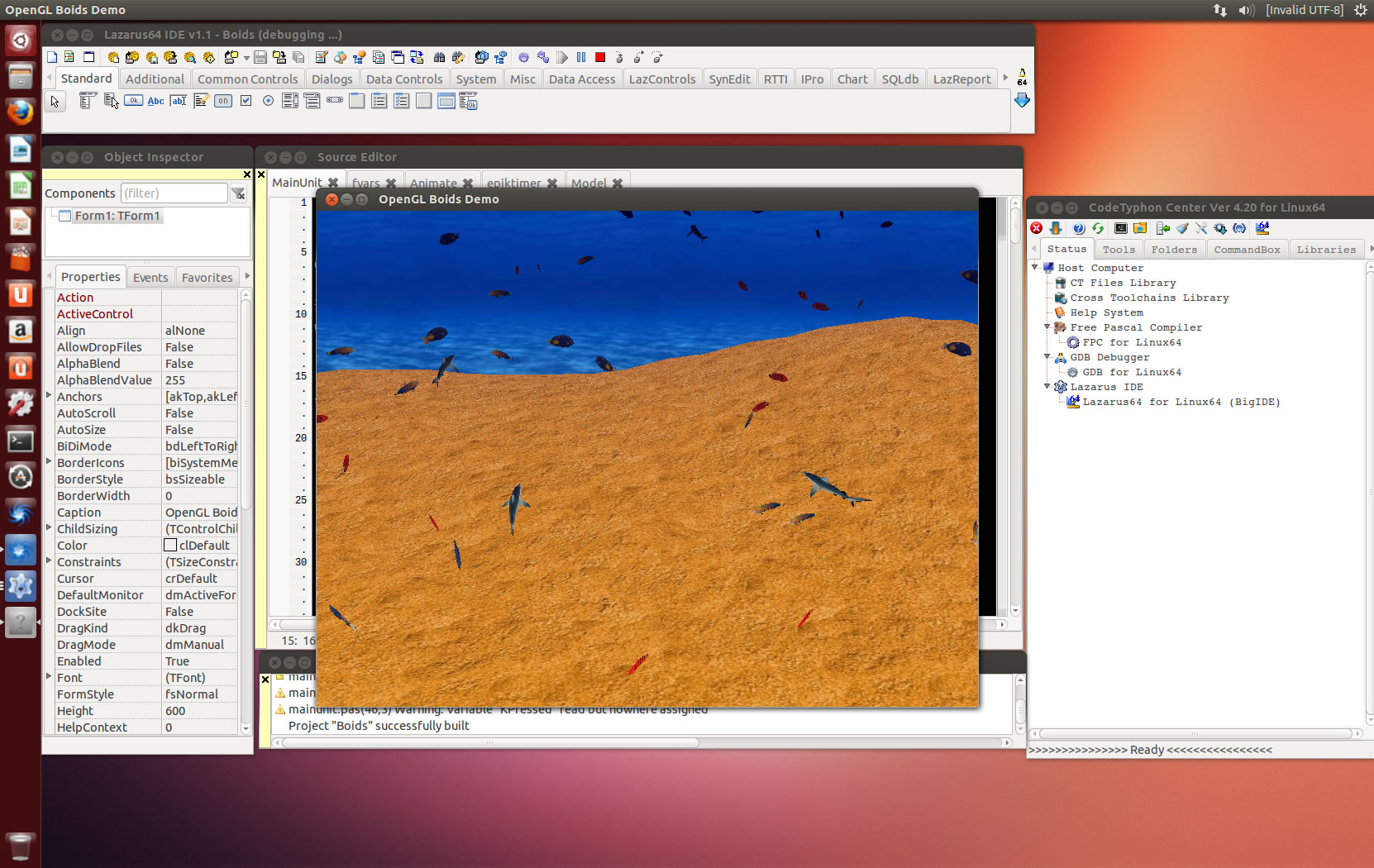Expand the BorderIcons property
Screen dimensions: 1374x868
(x=50, y=462)
